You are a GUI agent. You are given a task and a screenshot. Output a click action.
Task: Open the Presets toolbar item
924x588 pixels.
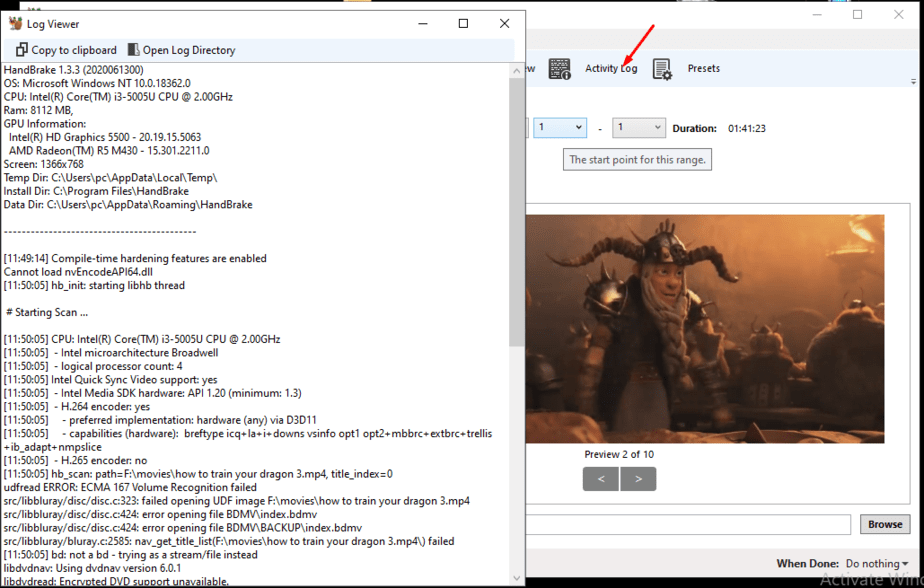(x=703, y=69)
